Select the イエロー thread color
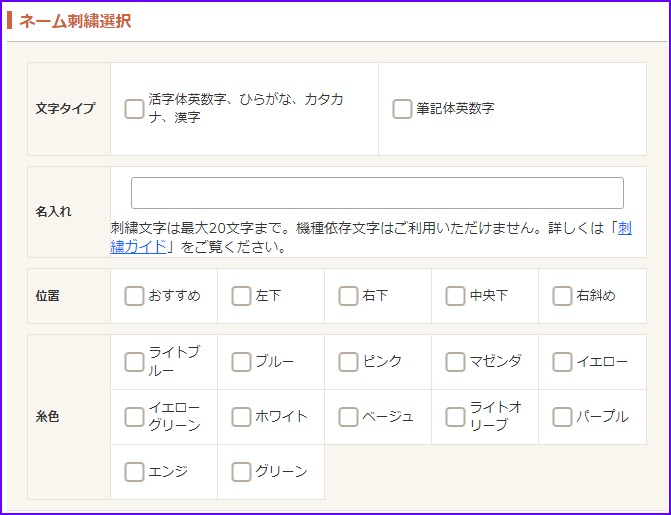Screen dimensions: 671x515 (x=562, y=362)
